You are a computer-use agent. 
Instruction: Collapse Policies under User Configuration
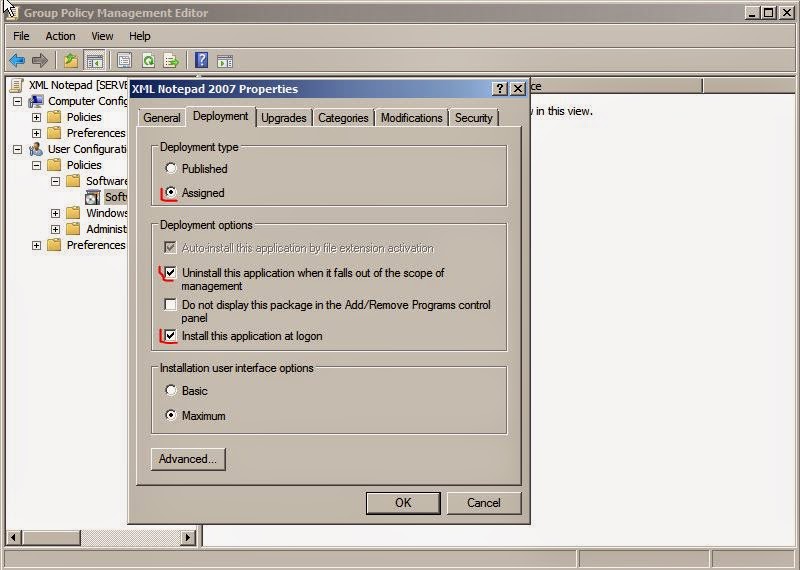tap(36, 165)
